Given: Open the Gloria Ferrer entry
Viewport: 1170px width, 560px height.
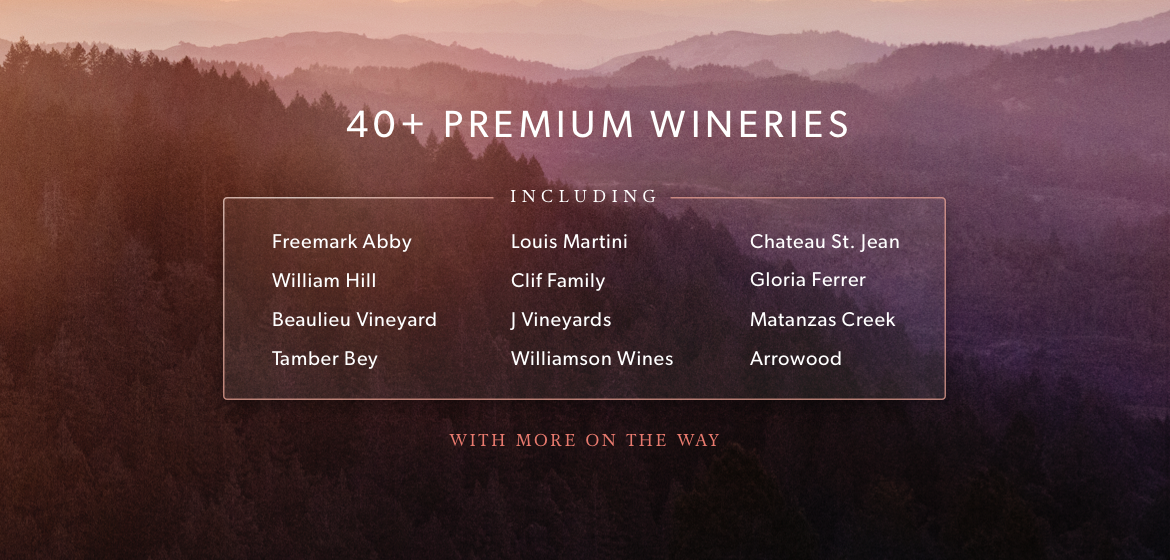Looking at the screenshot, I should [x=808, y=281].
